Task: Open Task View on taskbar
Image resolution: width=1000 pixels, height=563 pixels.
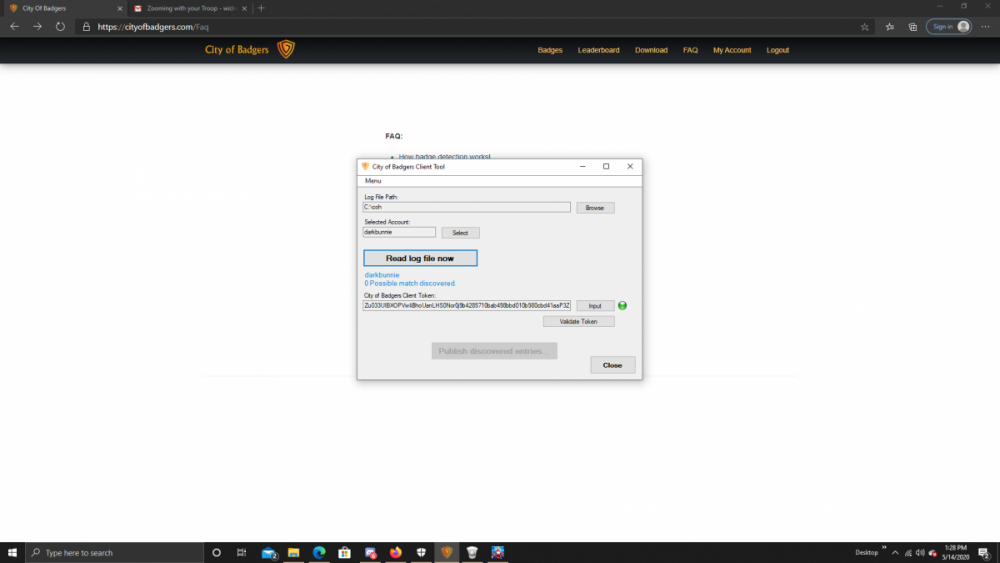Action: tap(241, 552)
